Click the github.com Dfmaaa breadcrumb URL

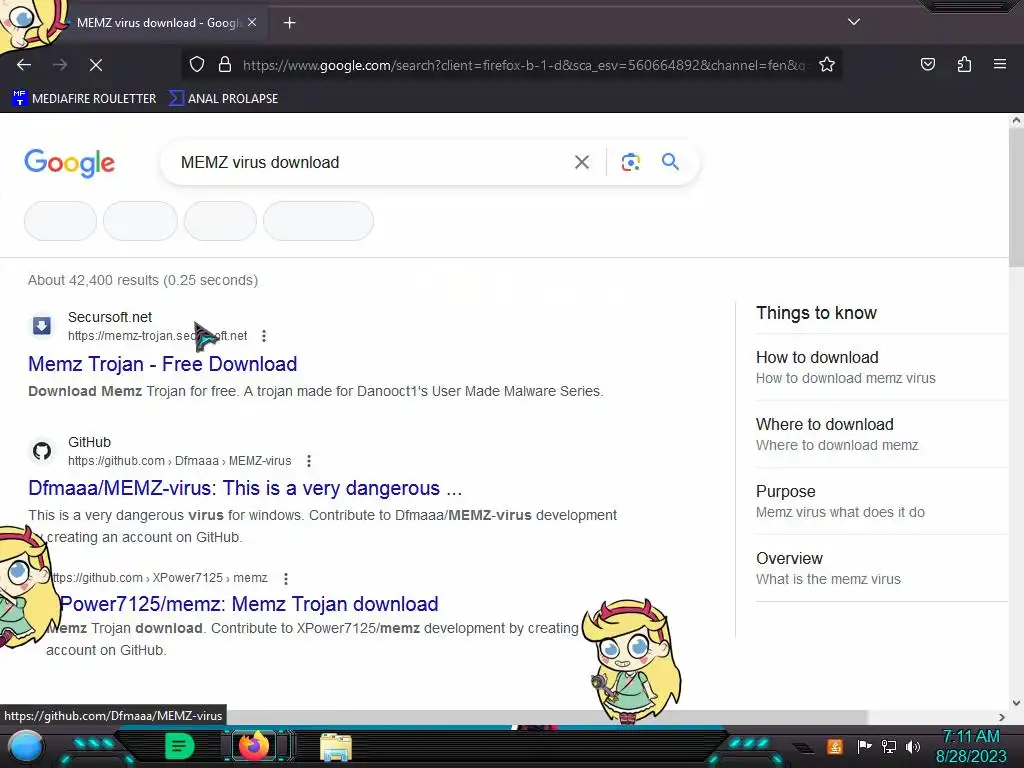(180, 461)
